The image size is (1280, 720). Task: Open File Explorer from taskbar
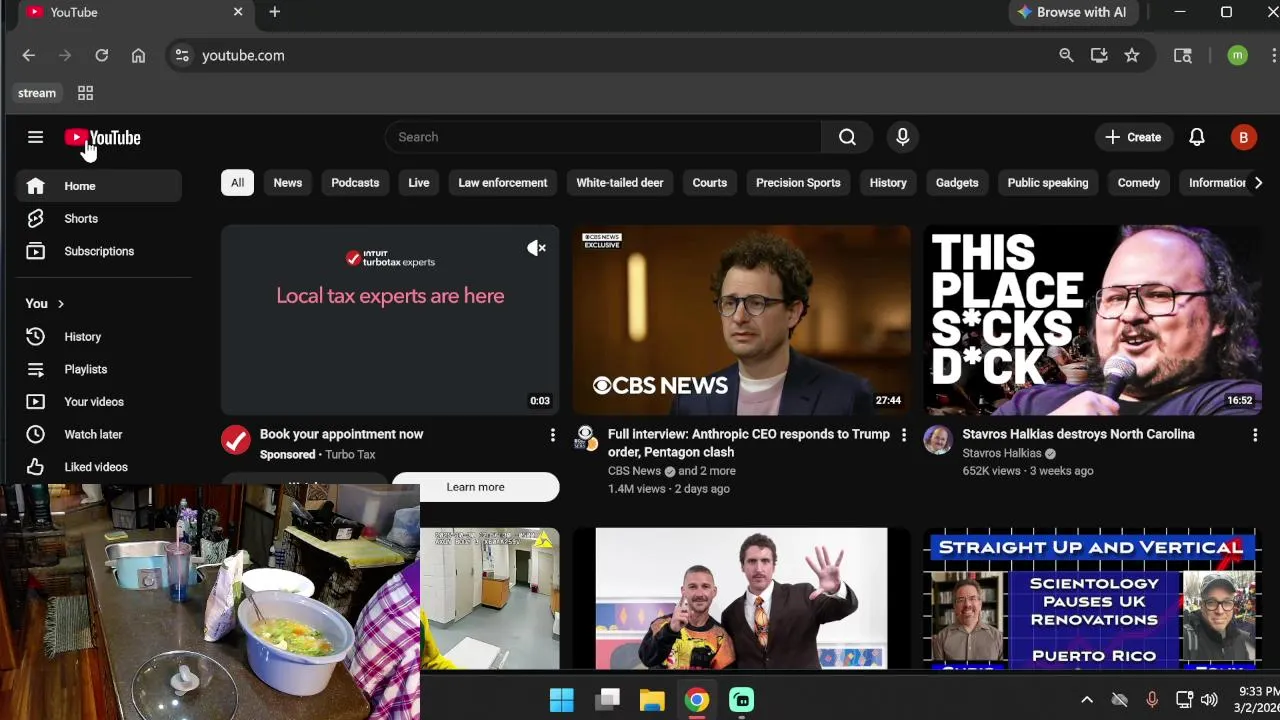[x=652, y=700]
